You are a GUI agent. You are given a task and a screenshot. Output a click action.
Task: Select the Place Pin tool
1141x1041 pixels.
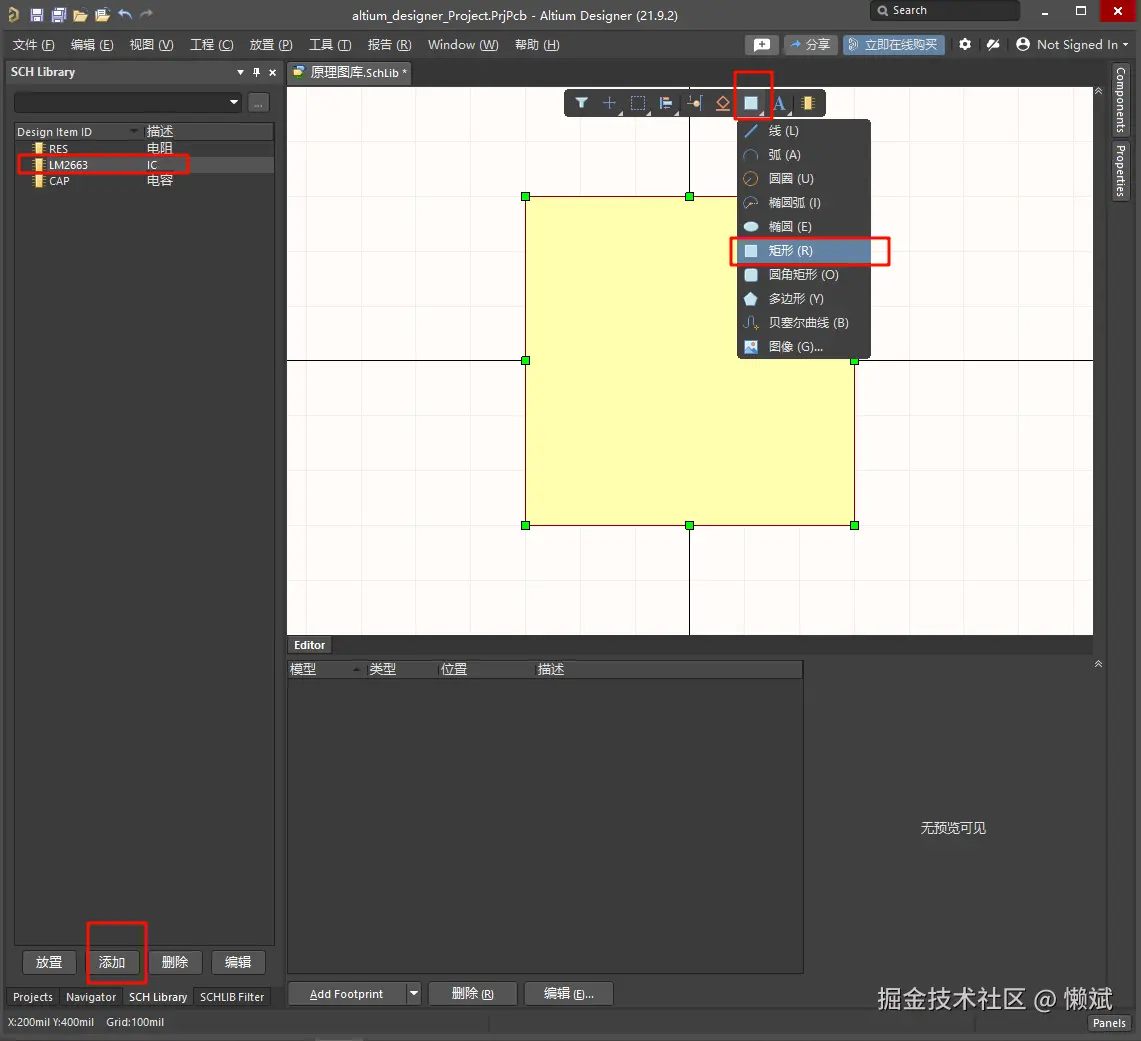click(694, 103)
